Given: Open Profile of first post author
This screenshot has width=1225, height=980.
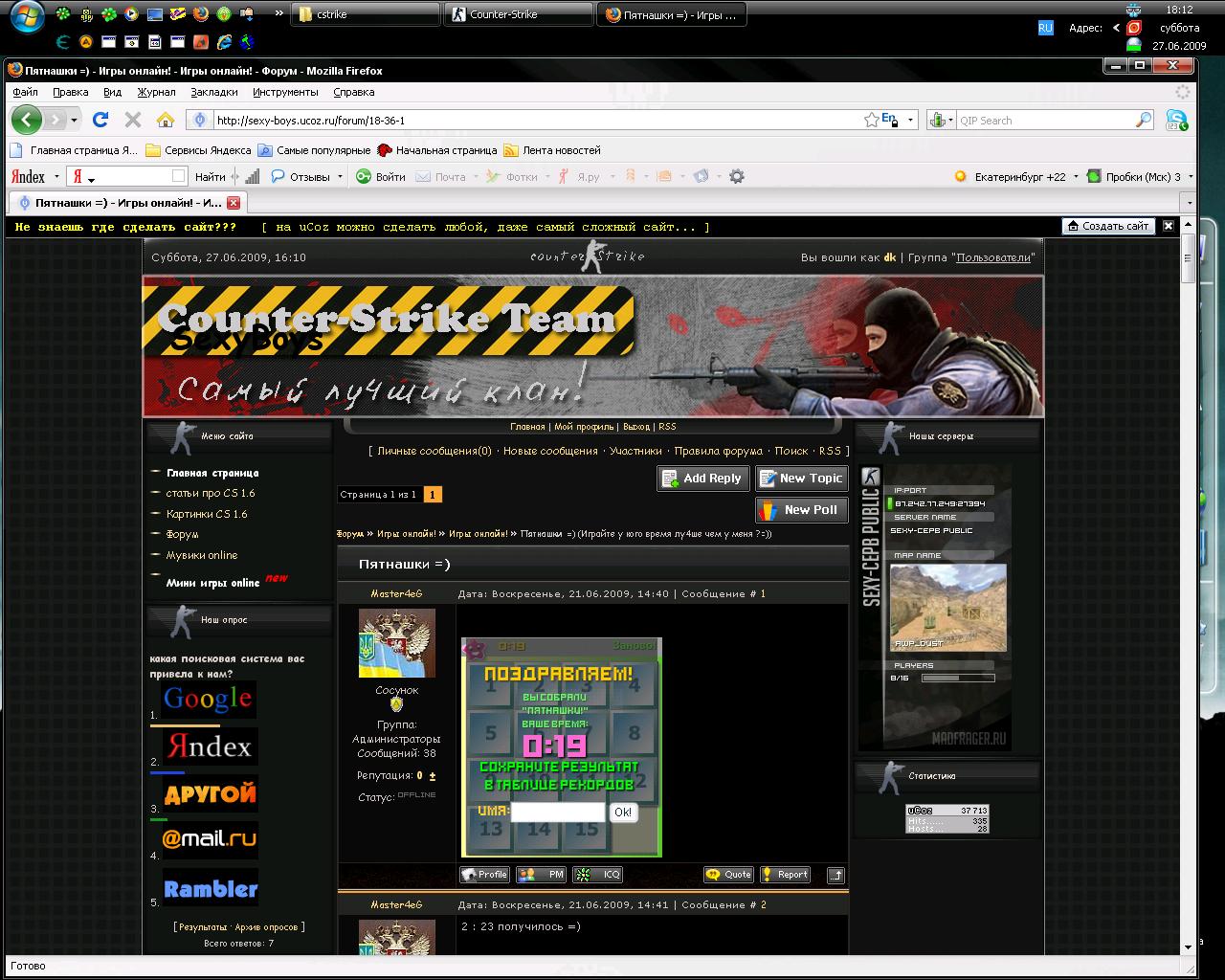Looking at the screenshot, I should click(x=484, y=875).
